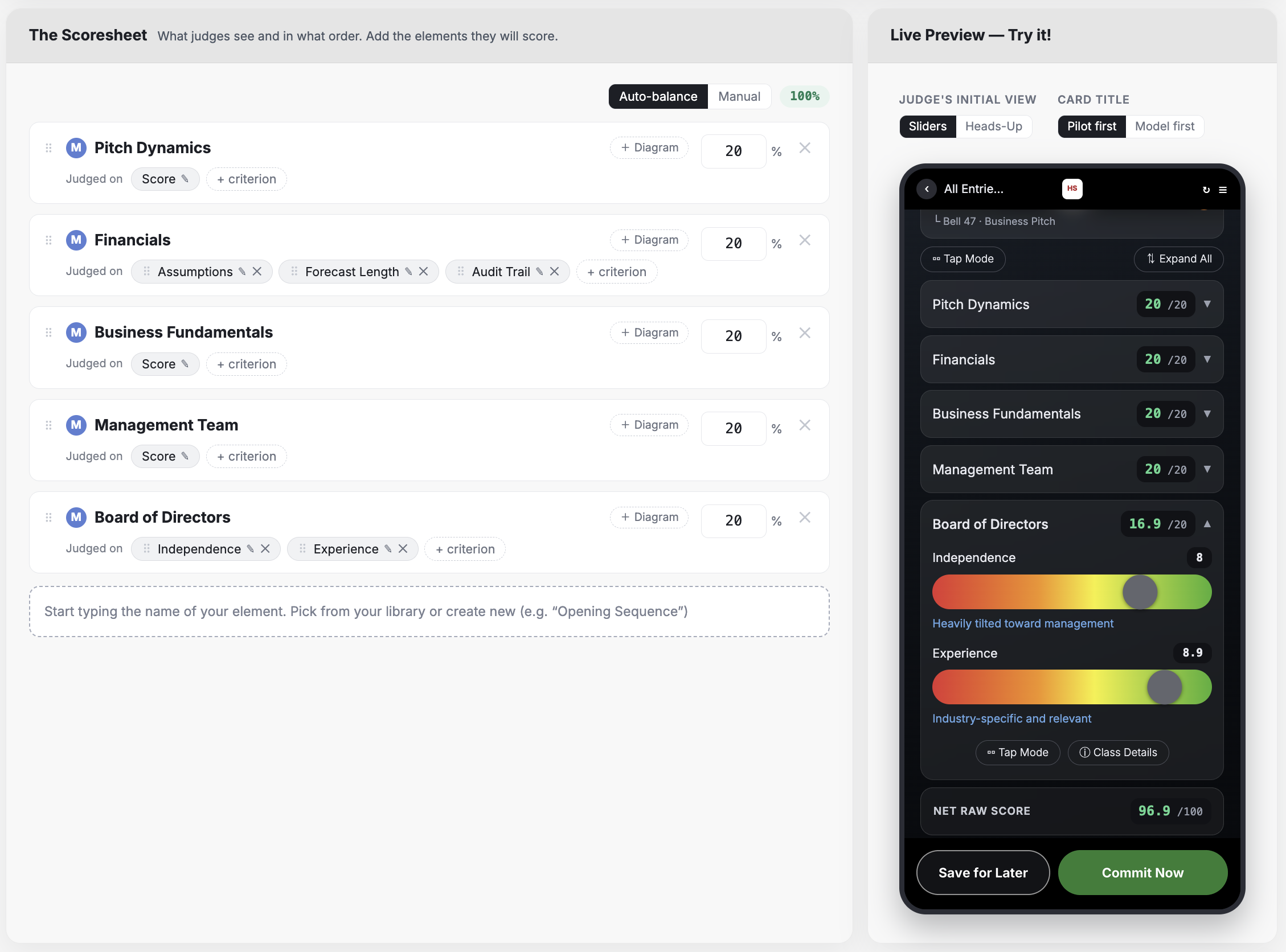The width and height of the screenshot is (1286, 952).
Task: Focus the new element name input
Action: click(429, 612)
